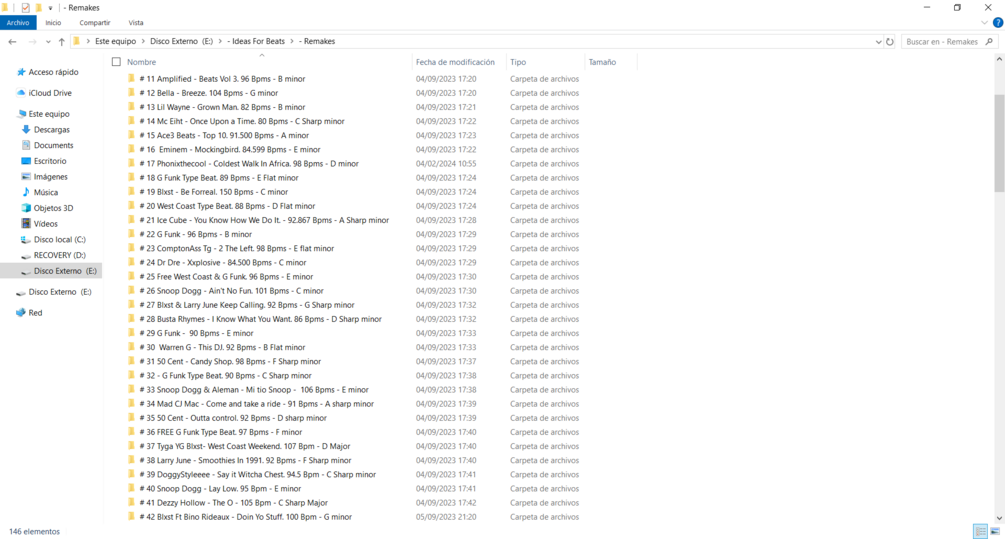Viewport: 1005px width, 539px height.
Task: Go to Este equipo in breadcrumb
Action: click(x=115, y=41)
